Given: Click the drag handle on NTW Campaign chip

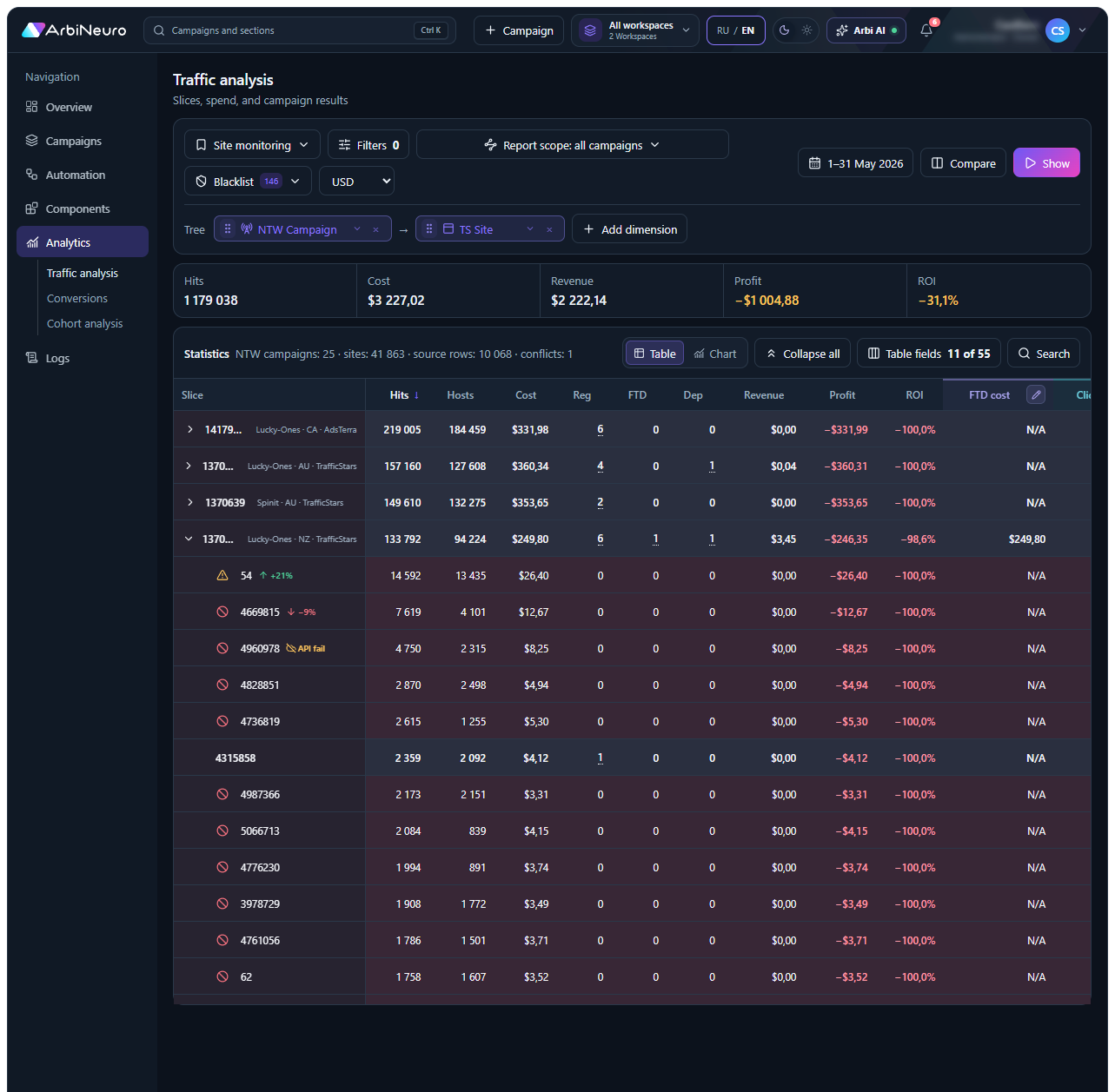Looking at the screenshot, I should click(x=228, y=229).
